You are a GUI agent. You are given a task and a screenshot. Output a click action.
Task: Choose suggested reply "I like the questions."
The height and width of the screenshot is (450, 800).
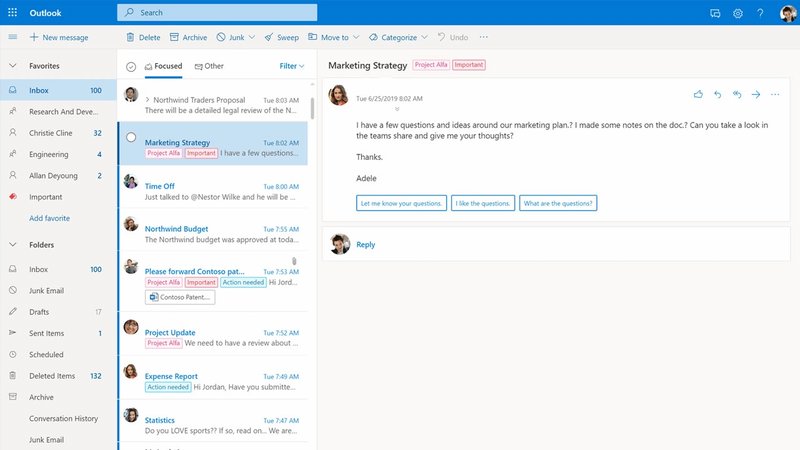484,203
